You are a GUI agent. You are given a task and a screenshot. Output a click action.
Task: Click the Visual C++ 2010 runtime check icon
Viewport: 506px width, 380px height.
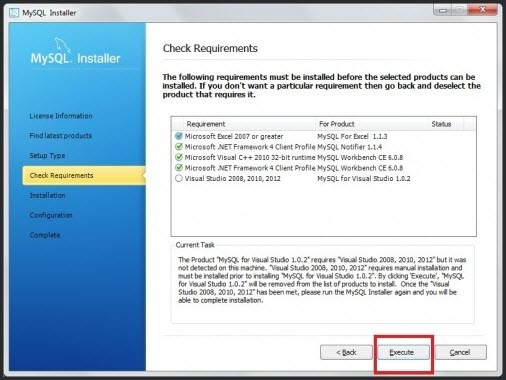(x=179, y=157)
